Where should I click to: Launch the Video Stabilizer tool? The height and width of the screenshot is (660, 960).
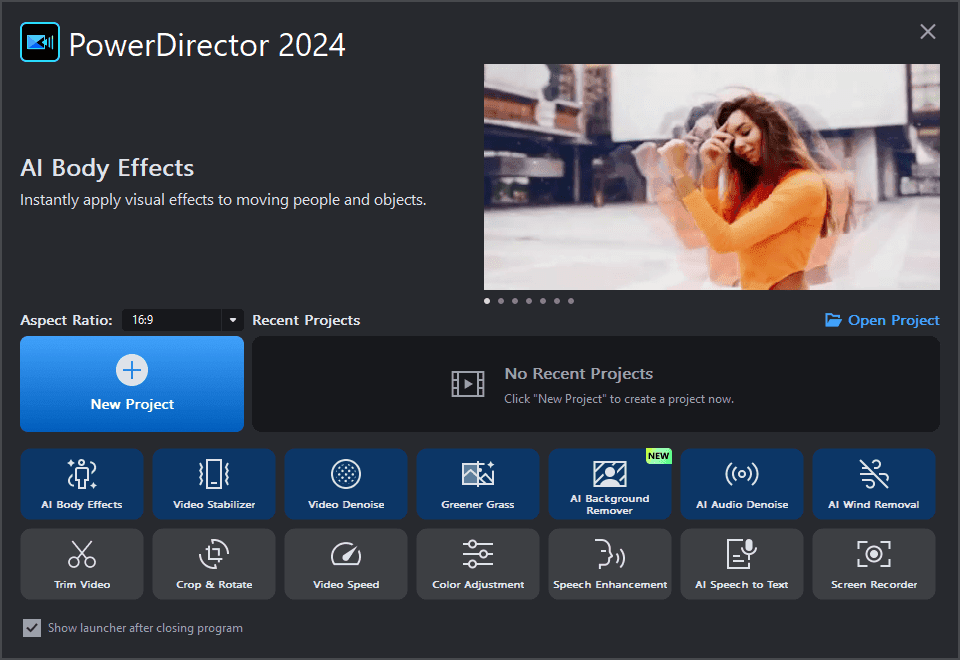[214, 484]
